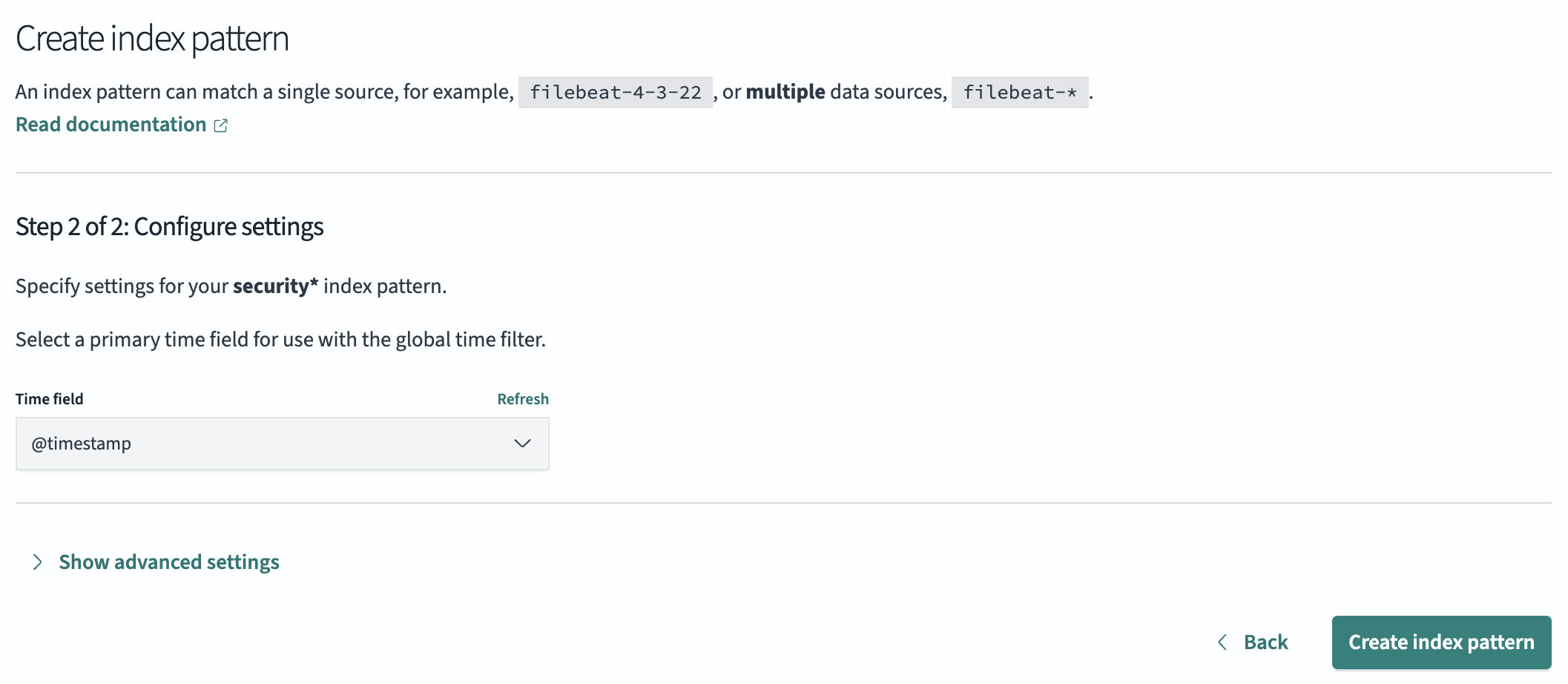Click the external link icon beside Read documentation
The width and height of the screenshot is (1568, 684).
point(222,125)
